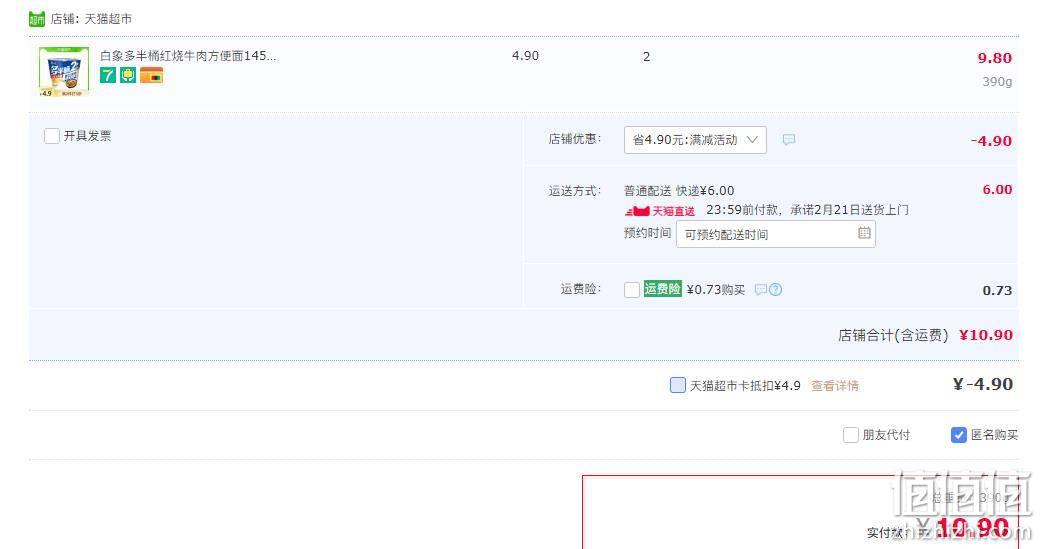Check the 天猫超市卡抵扣¥4.9 checkbox
The image size is (1041, 549).
pos(678,385)
